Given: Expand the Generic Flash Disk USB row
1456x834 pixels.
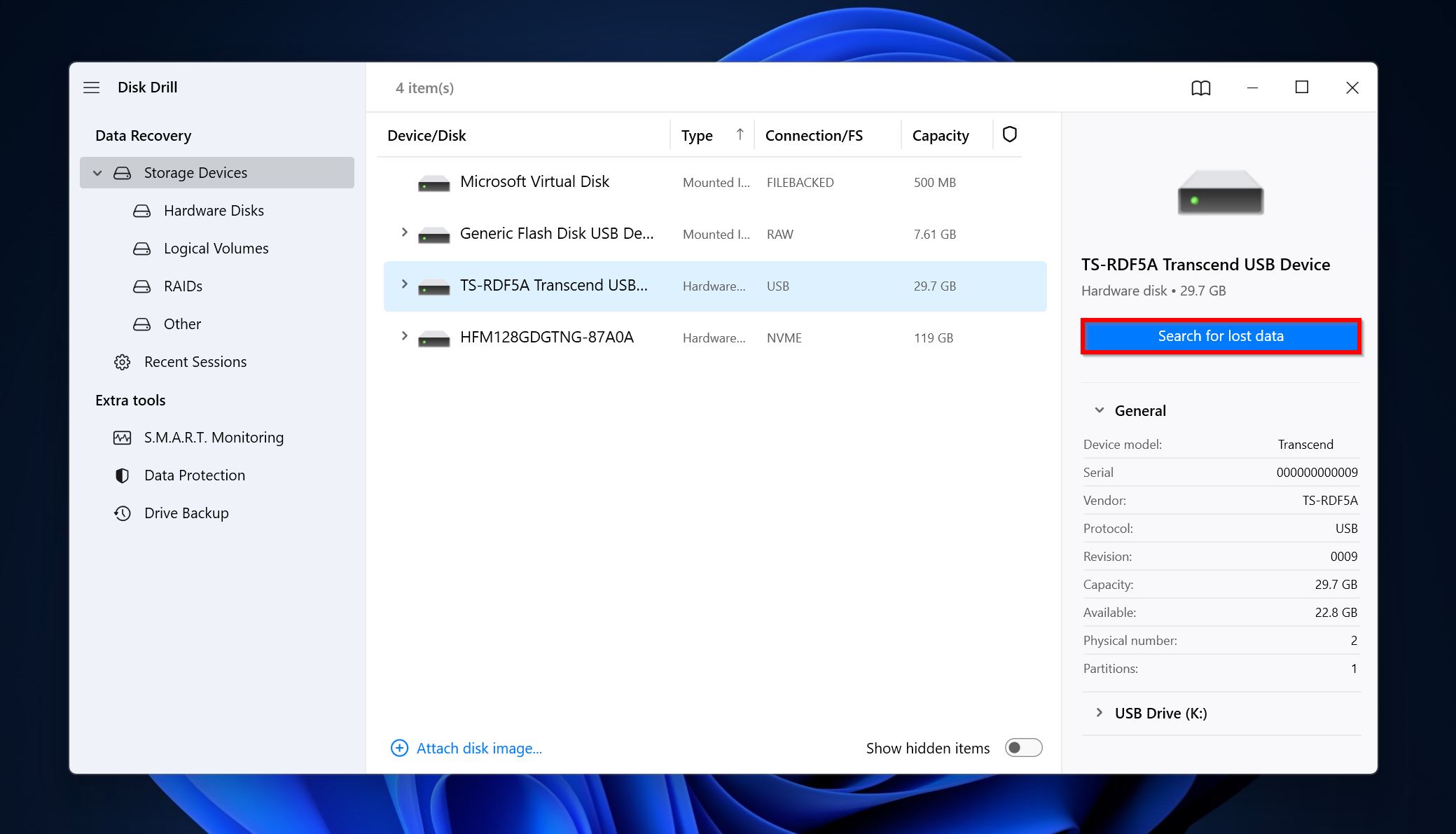Looking at the screenshot, I should point(404,232).
